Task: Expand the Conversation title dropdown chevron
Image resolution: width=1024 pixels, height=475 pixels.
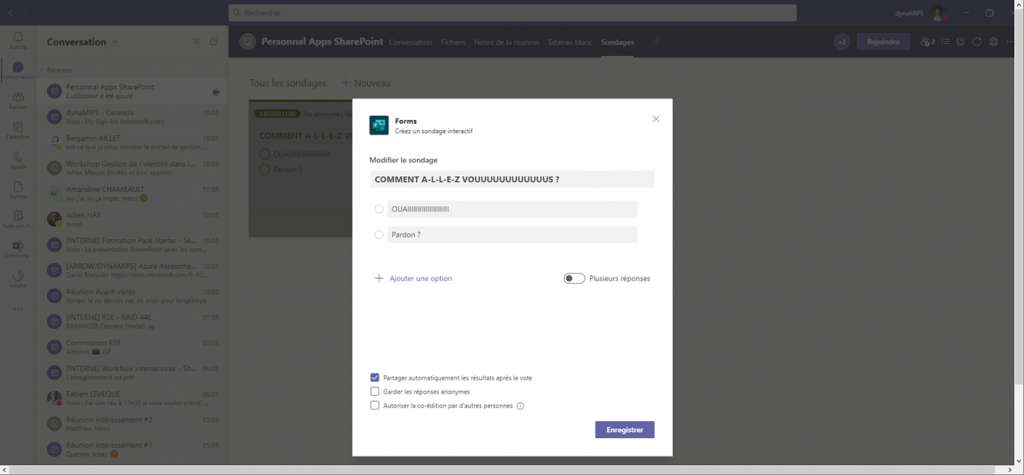Action: click(x=116, y=42)
